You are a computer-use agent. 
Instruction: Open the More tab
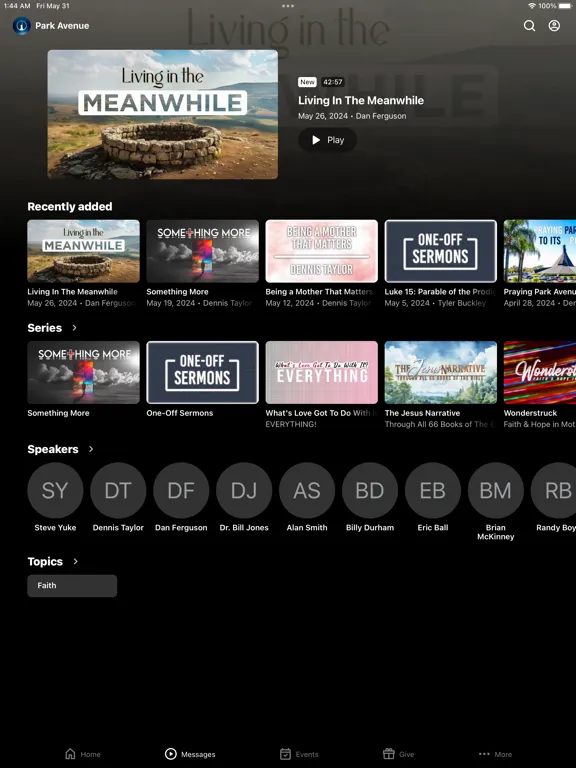[495, 754]
